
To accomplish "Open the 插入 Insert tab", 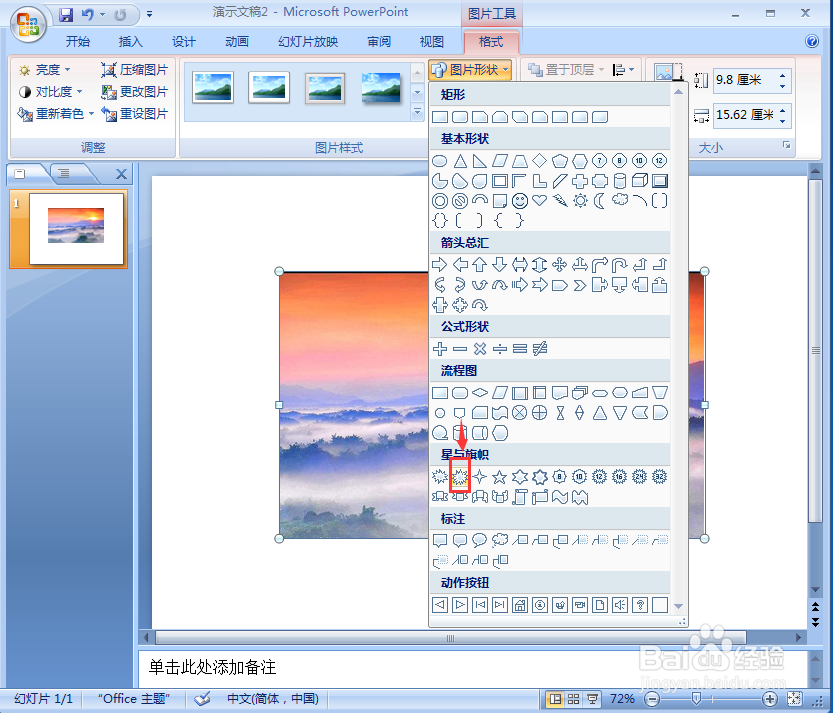I will [x=131, y=41].
